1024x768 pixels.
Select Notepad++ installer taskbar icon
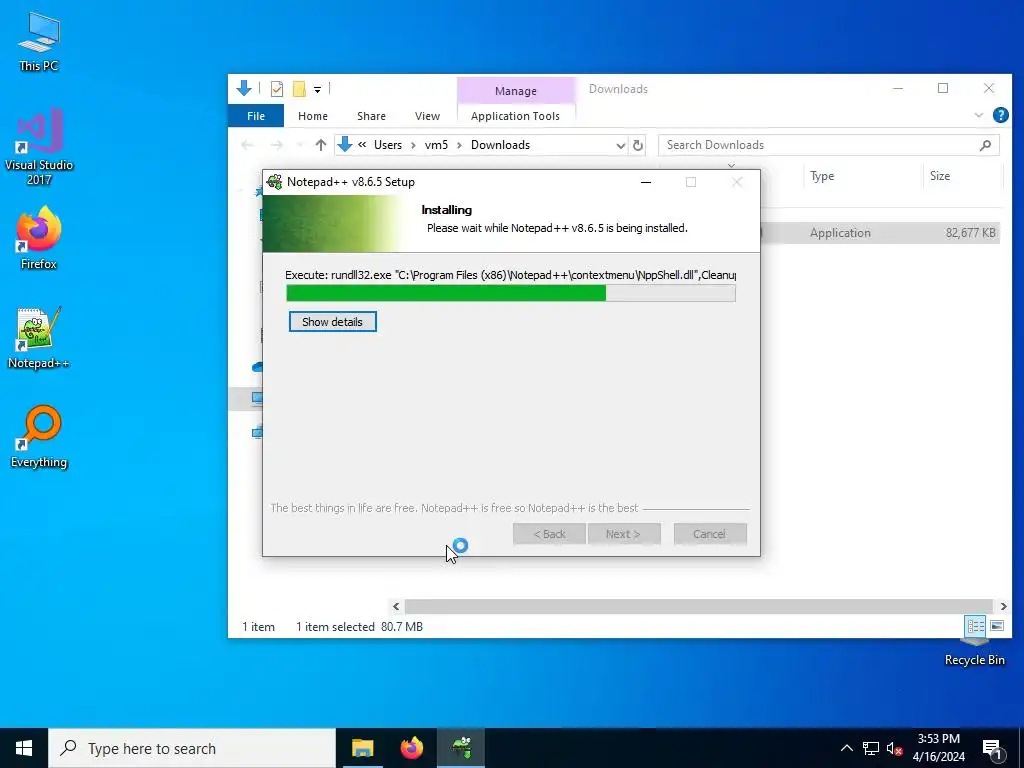tap(461, 748)
